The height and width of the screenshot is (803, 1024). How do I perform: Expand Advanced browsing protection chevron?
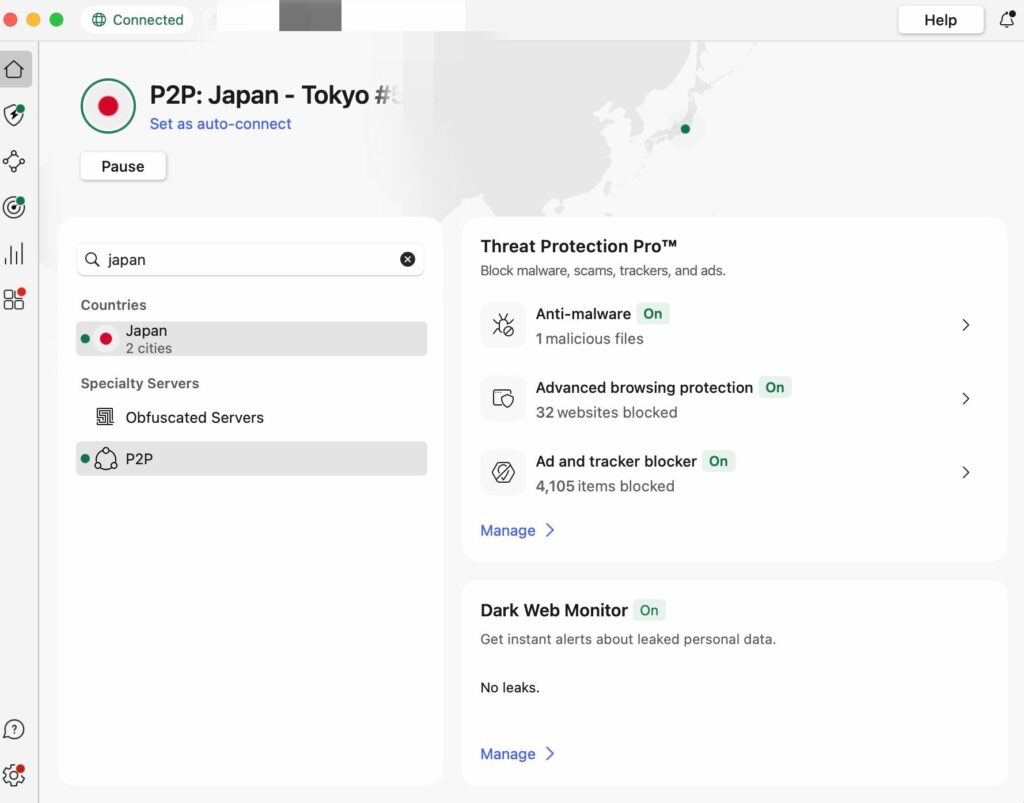tap(965, 399)
